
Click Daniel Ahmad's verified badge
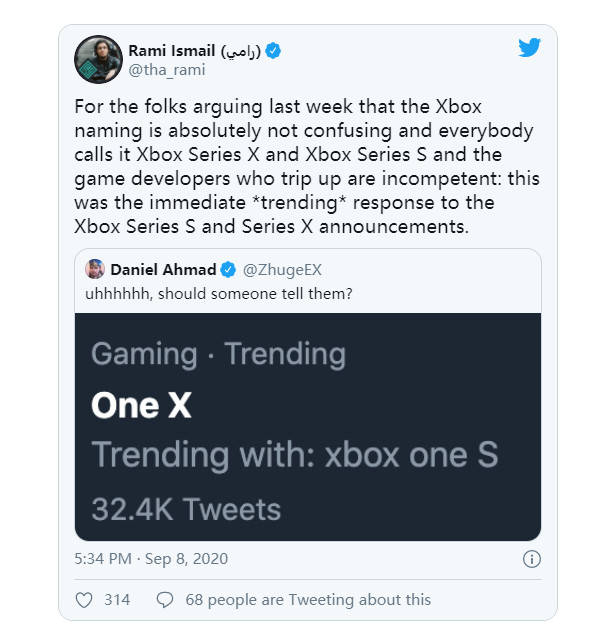(x=228, y=270)
